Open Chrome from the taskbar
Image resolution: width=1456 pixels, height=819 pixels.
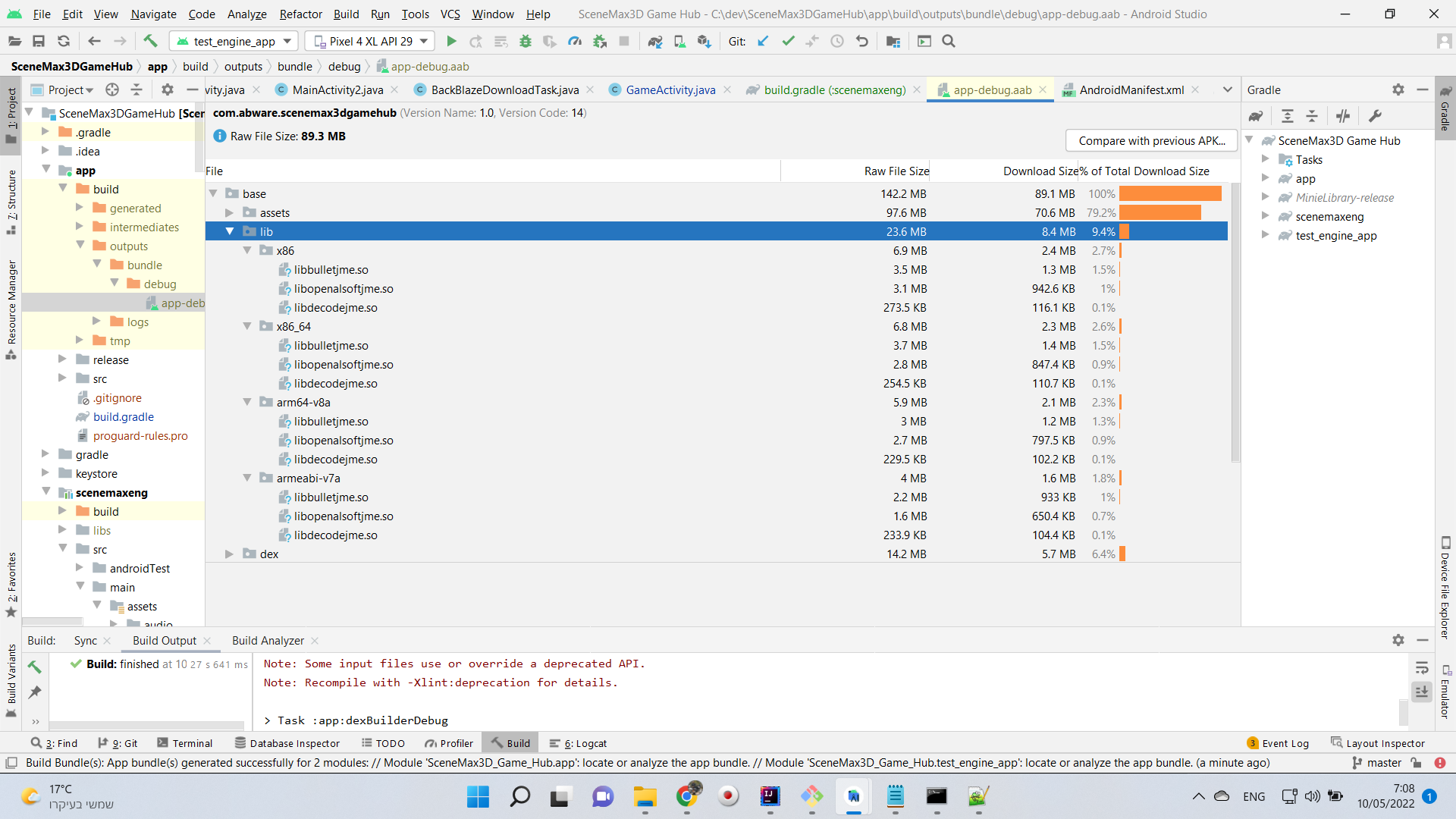[687, 796]
